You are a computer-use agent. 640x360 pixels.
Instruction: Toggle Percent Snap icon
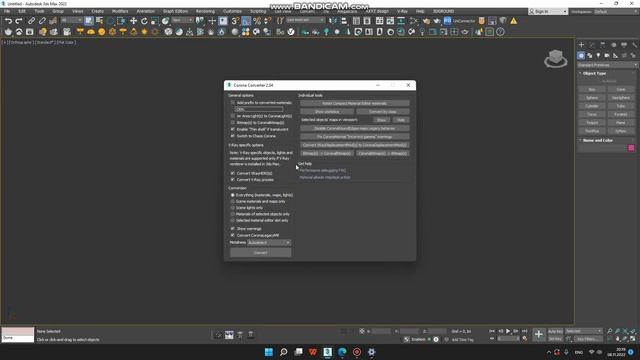click(257, 21)
